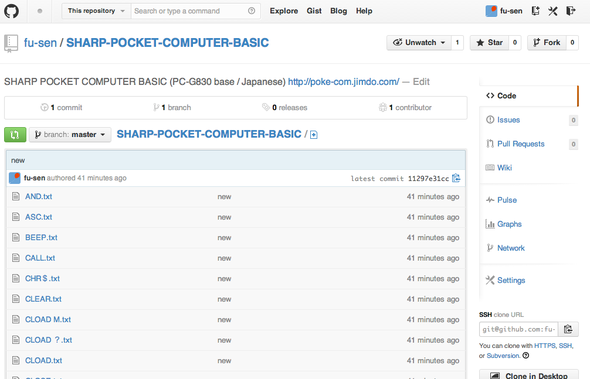Viewport: 590px width, 379px height.
Task: Focus the Search or type a command field
Action: 196,11
